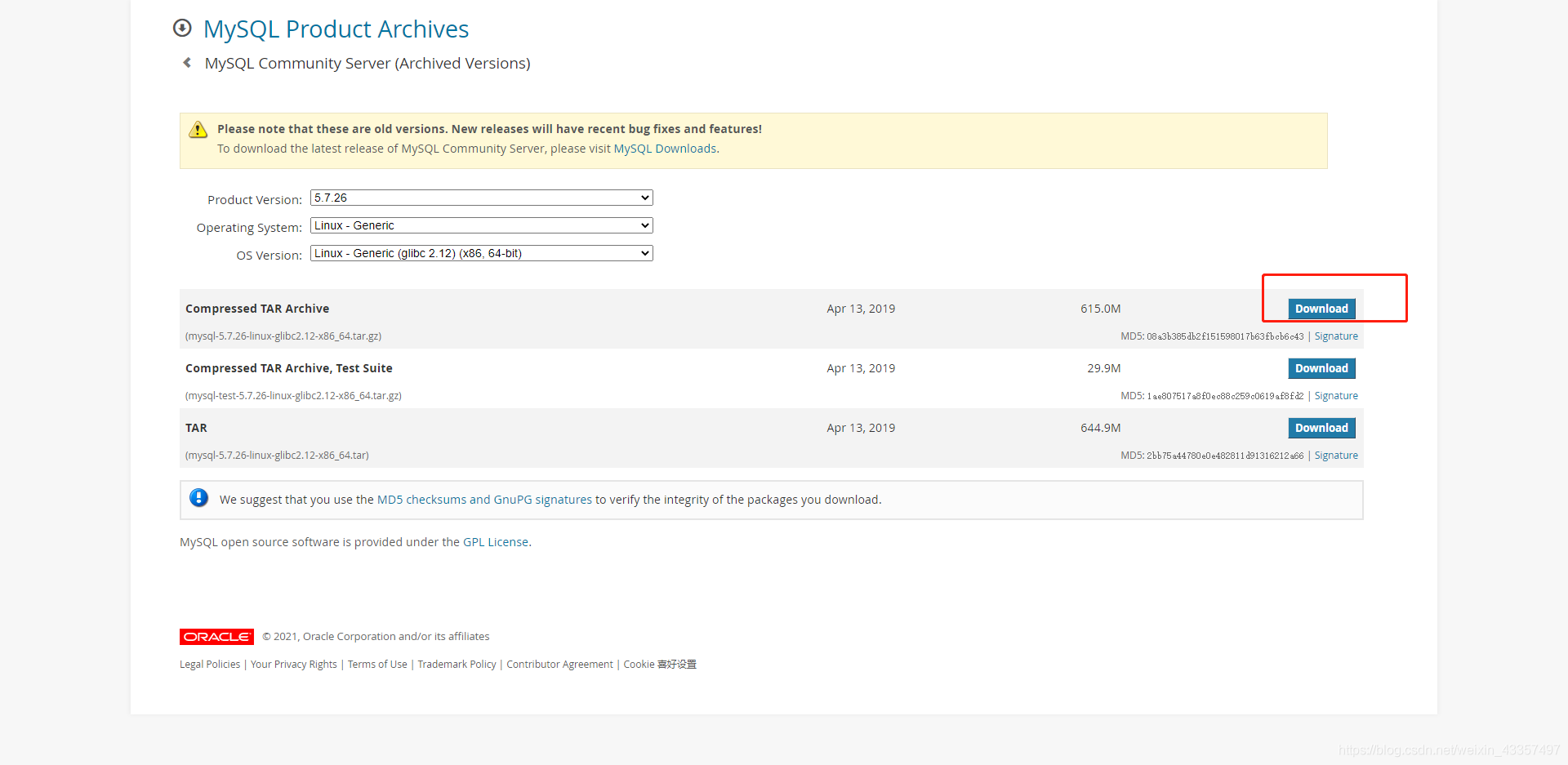Click the 615.0M file size

[1101, 309]
